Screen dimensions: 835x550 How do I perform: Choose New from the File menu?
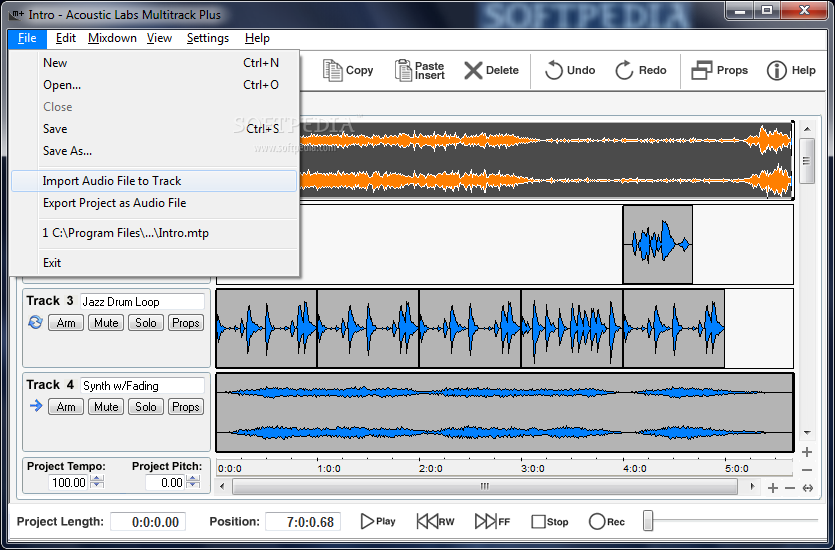coord(154,63)
